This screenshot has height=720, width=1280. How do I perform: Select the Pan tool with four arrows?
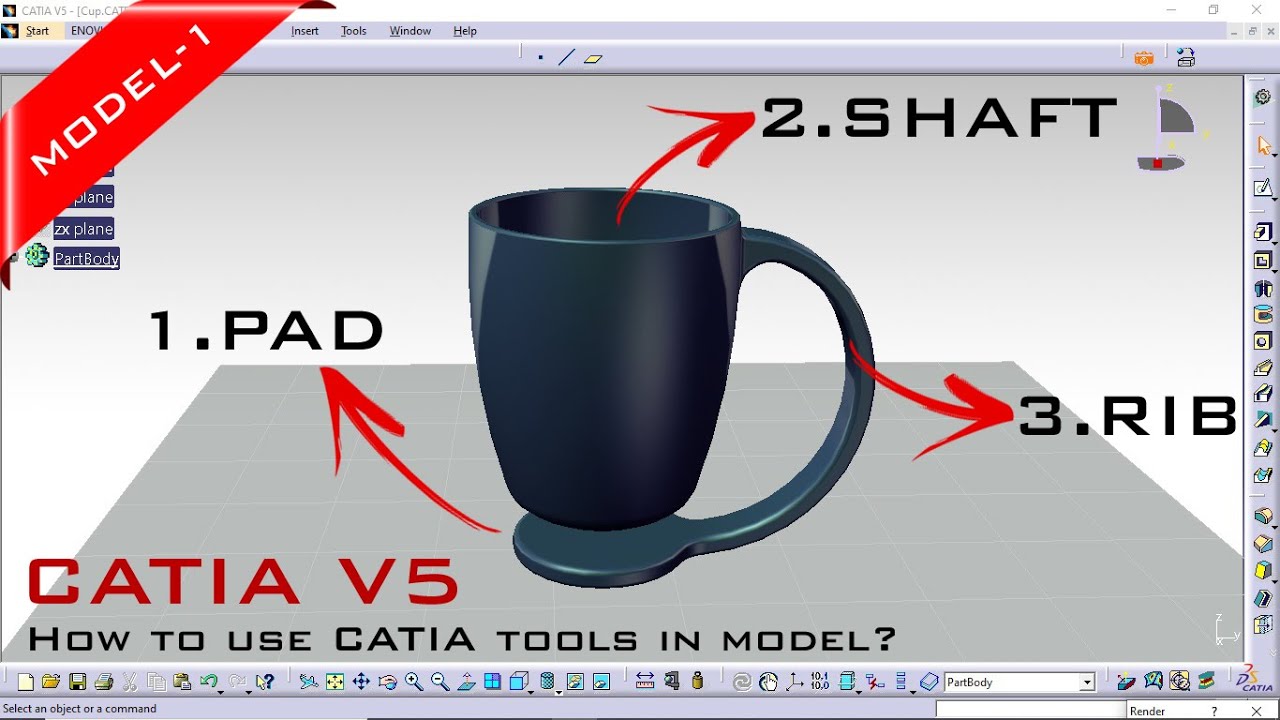[x=361, y=682]
